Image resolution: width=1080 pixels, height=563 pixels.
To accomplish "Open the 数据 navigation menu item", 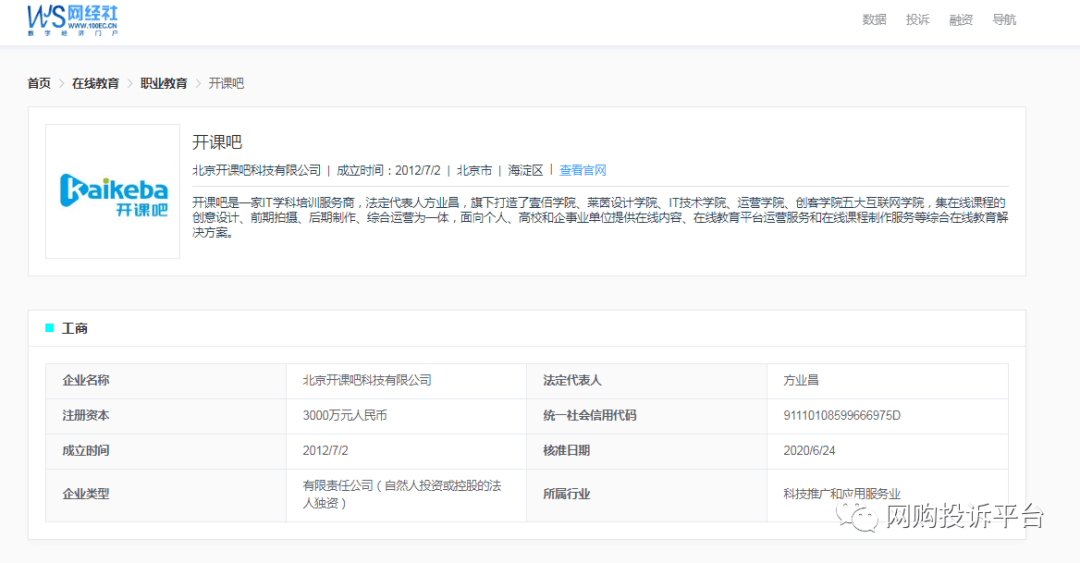I will (x=874, y=20).
